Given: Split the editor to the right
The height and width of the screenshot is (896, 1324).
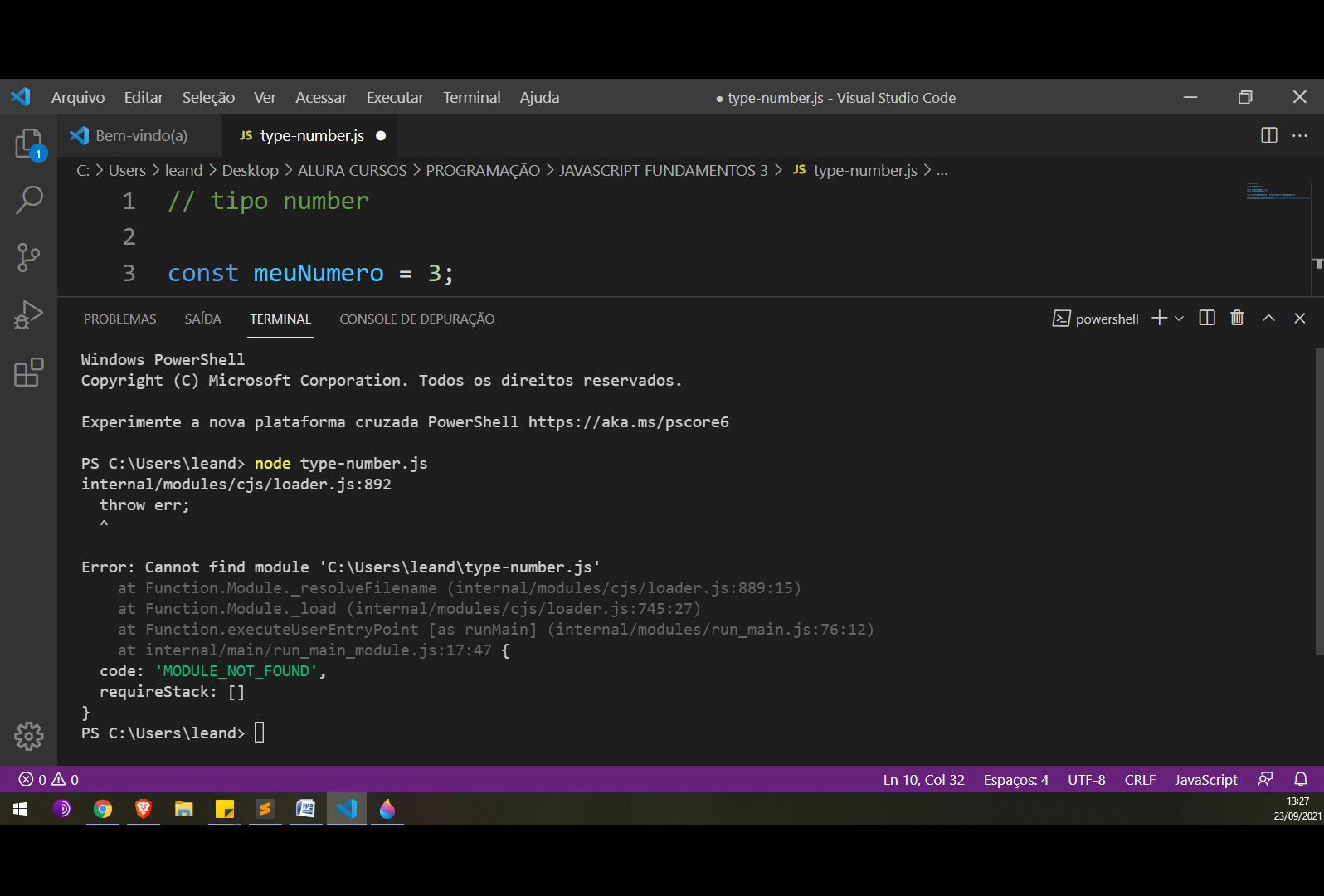Looking at the screenshot, I should pos(1269,135).
